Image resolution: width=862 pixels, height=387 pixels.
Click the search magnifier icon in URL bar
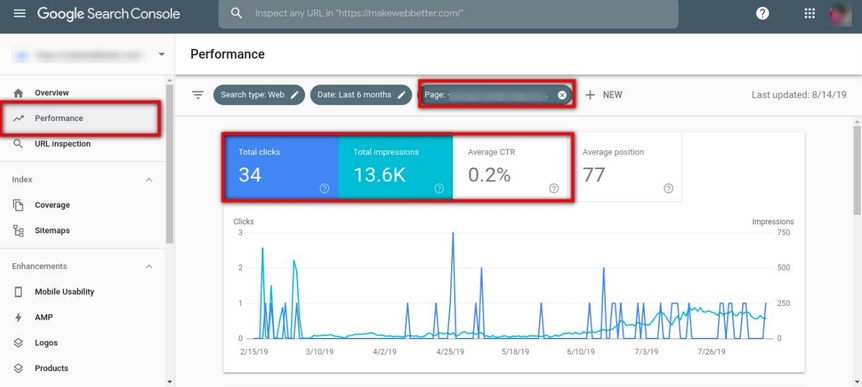tap(236, 13)
